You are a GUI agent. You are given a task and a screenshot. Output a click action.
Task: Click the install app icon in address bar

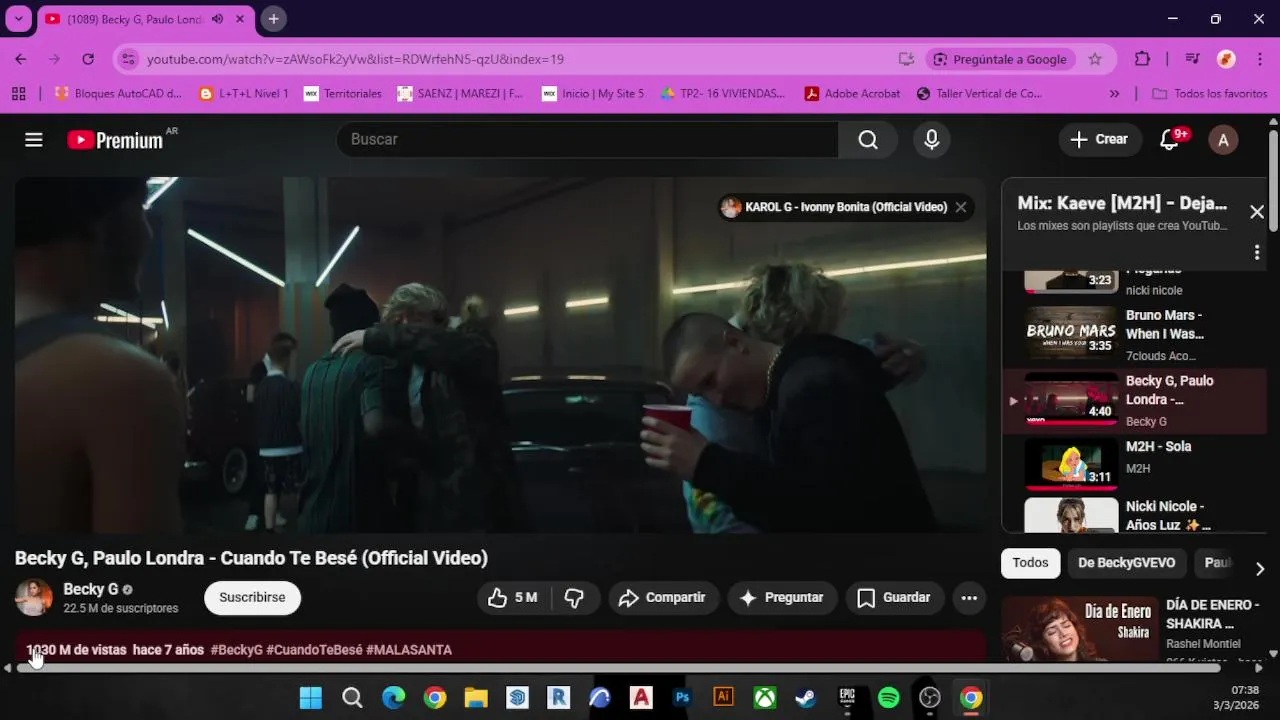coord(906,59)
